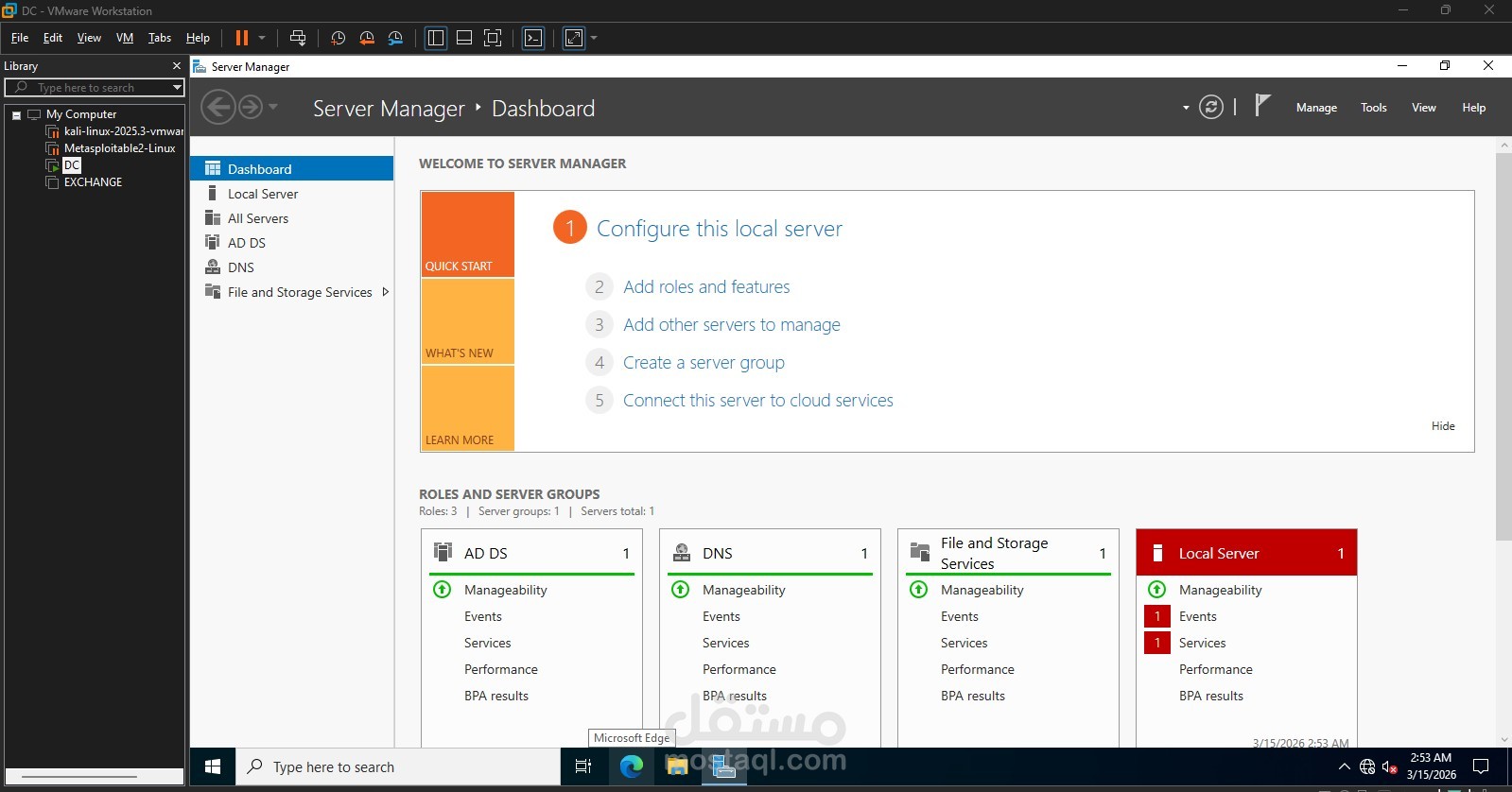
Task: Pause the running virtual machine
Action: [241, 38]
